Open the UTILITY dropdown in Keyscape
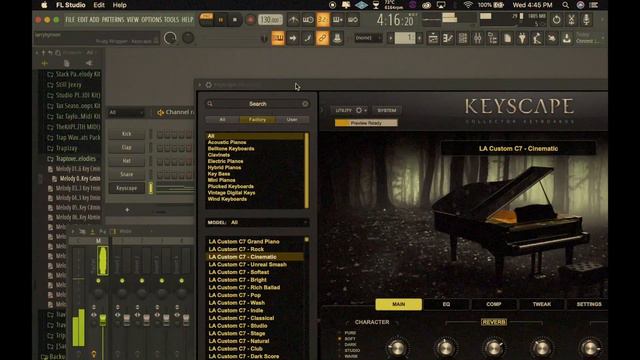 349,110
